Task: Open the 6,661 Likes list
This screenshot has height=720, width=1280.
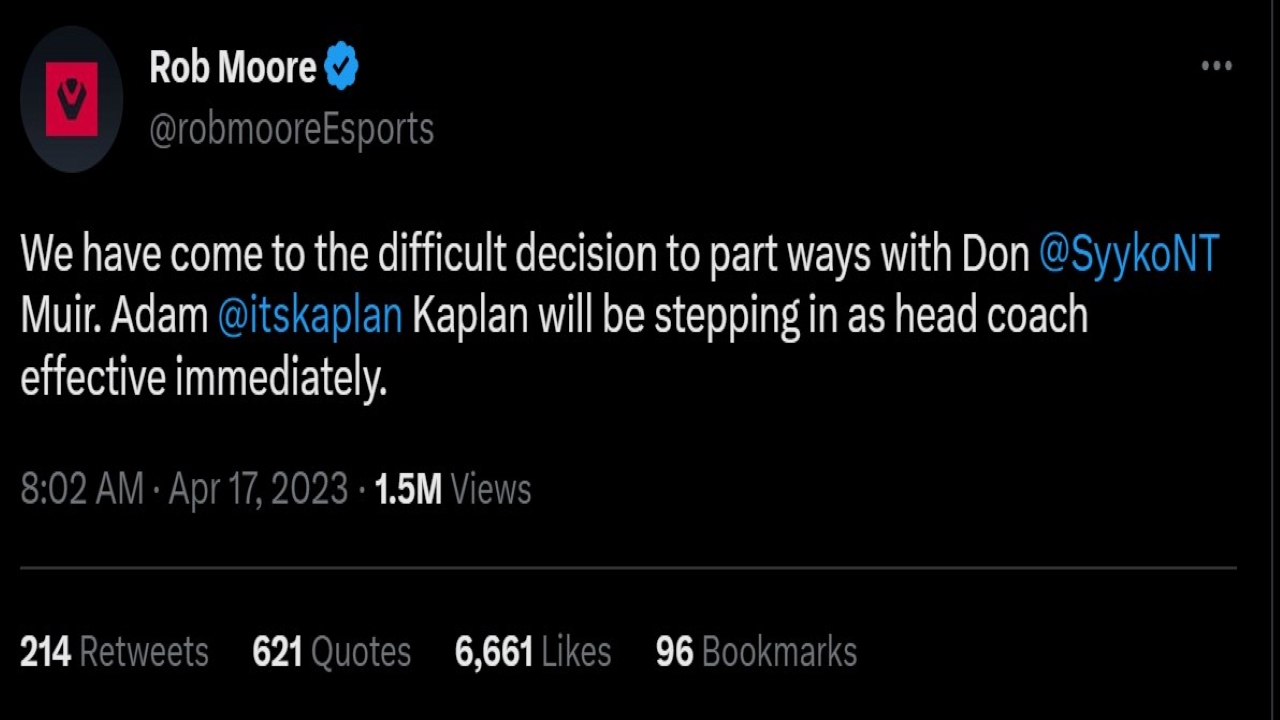Action: (532, 652)
